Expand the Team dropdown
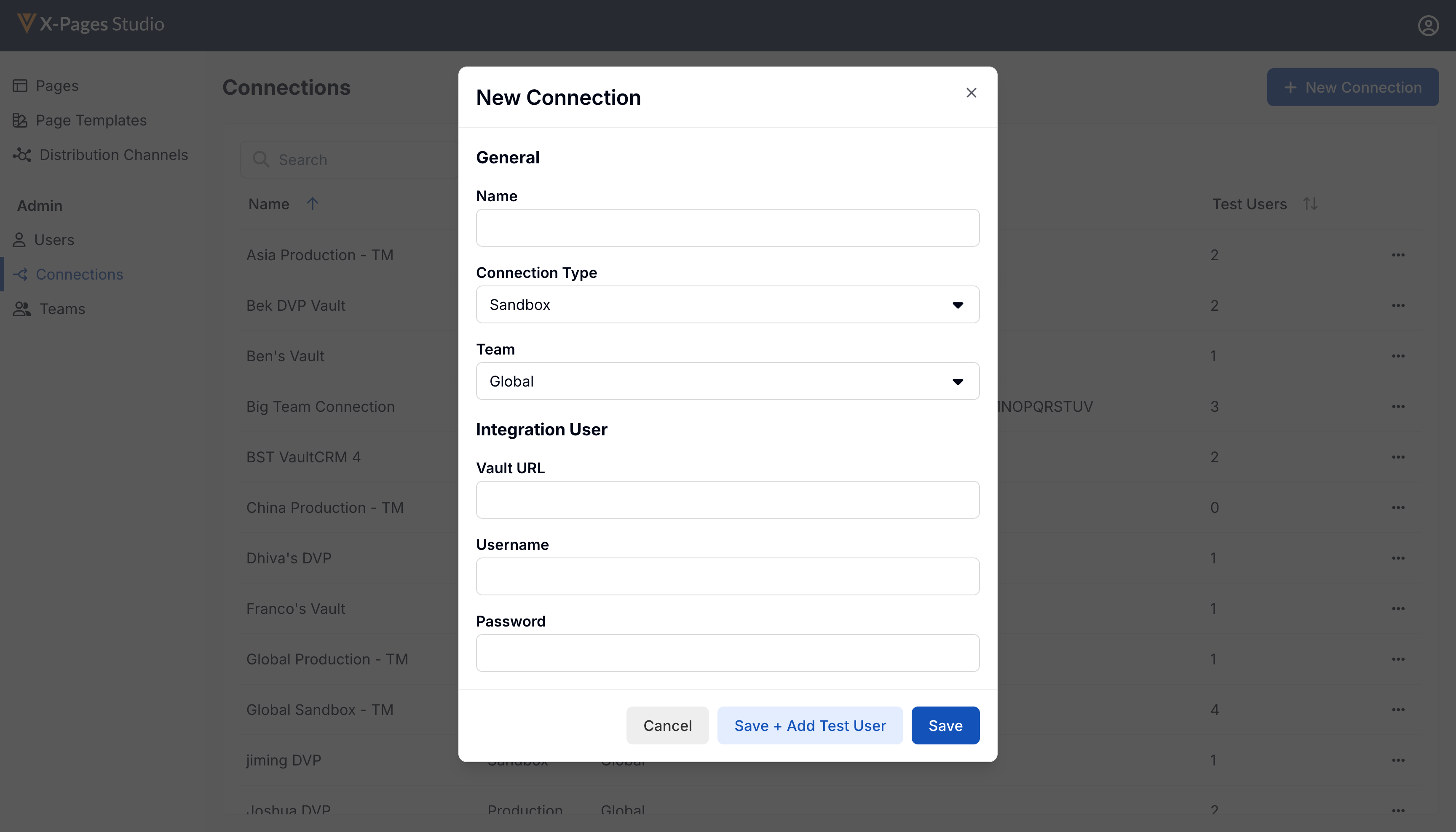Viewport: 1456px width, 832px height. tap(727, 381)
